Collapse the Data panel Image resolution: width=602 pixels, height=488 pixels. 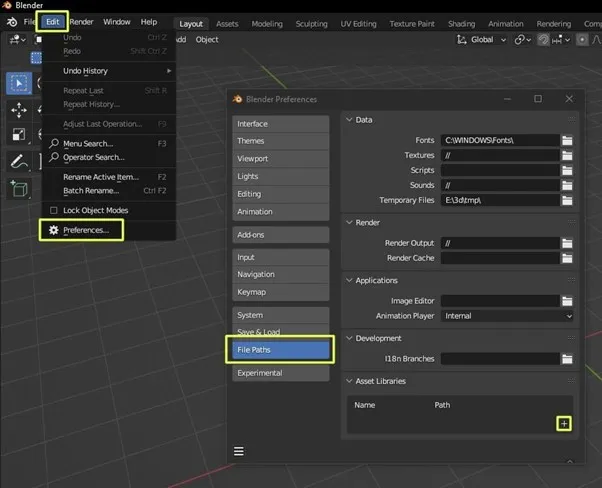pos(349,120)
